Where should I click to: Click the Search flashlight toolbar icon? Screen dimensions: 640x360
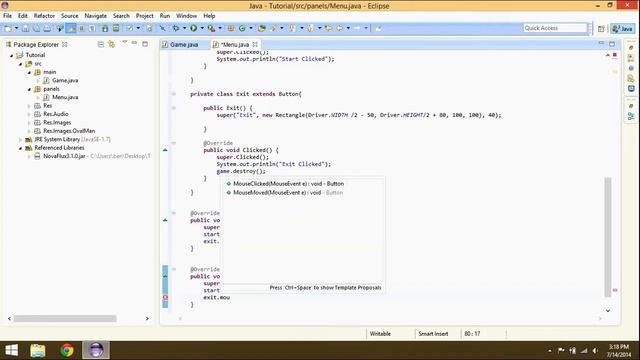click(273, 28)
